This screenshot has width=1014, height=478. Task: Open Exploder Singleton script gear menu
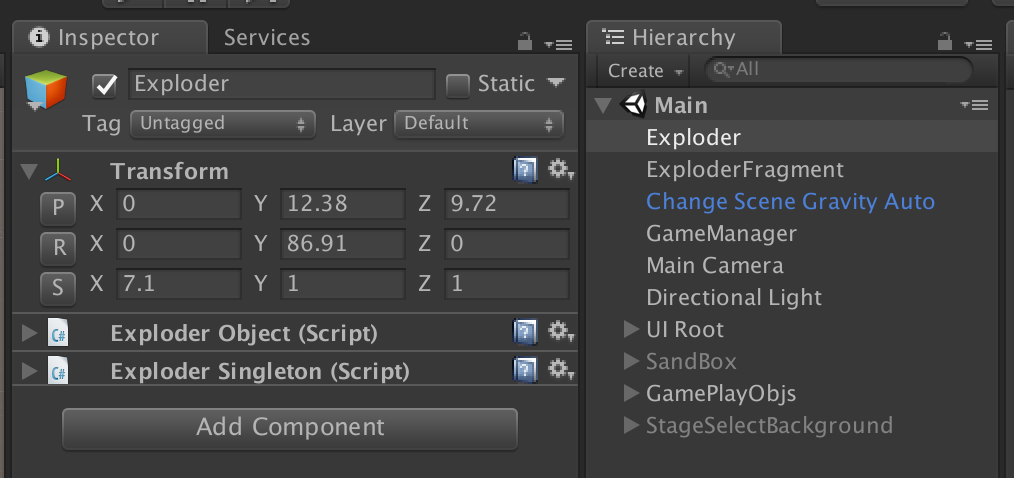pos(560,371)
